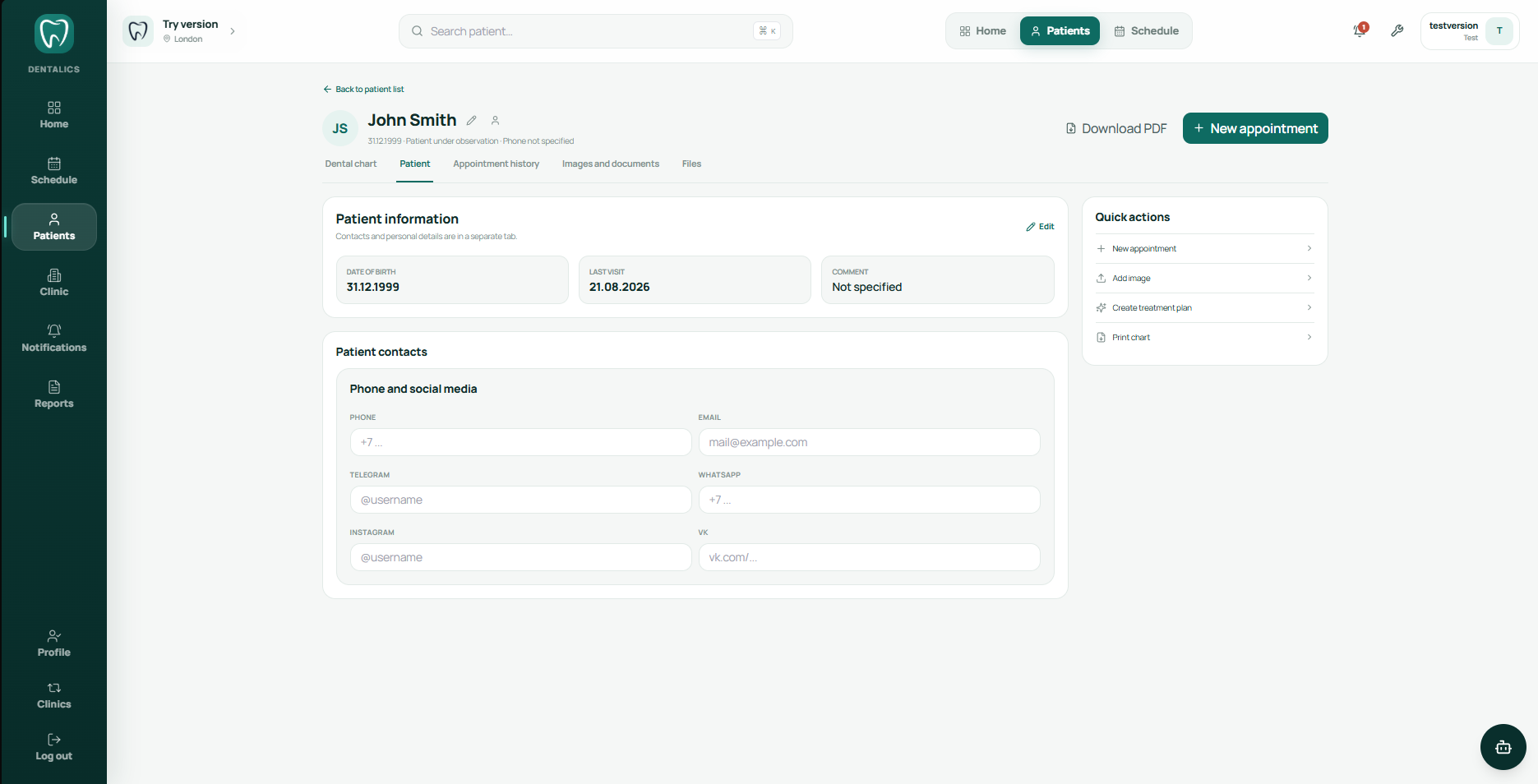Open Print chart quick action

pos(1204,337)
